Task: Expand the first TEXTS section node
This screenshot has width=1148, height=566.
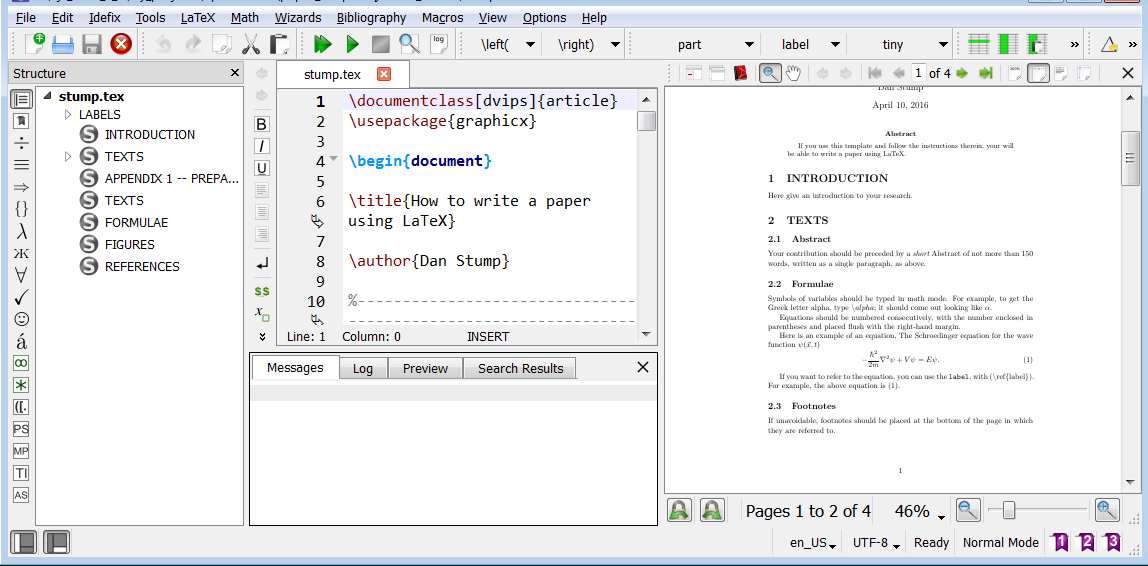Action: 68,156
